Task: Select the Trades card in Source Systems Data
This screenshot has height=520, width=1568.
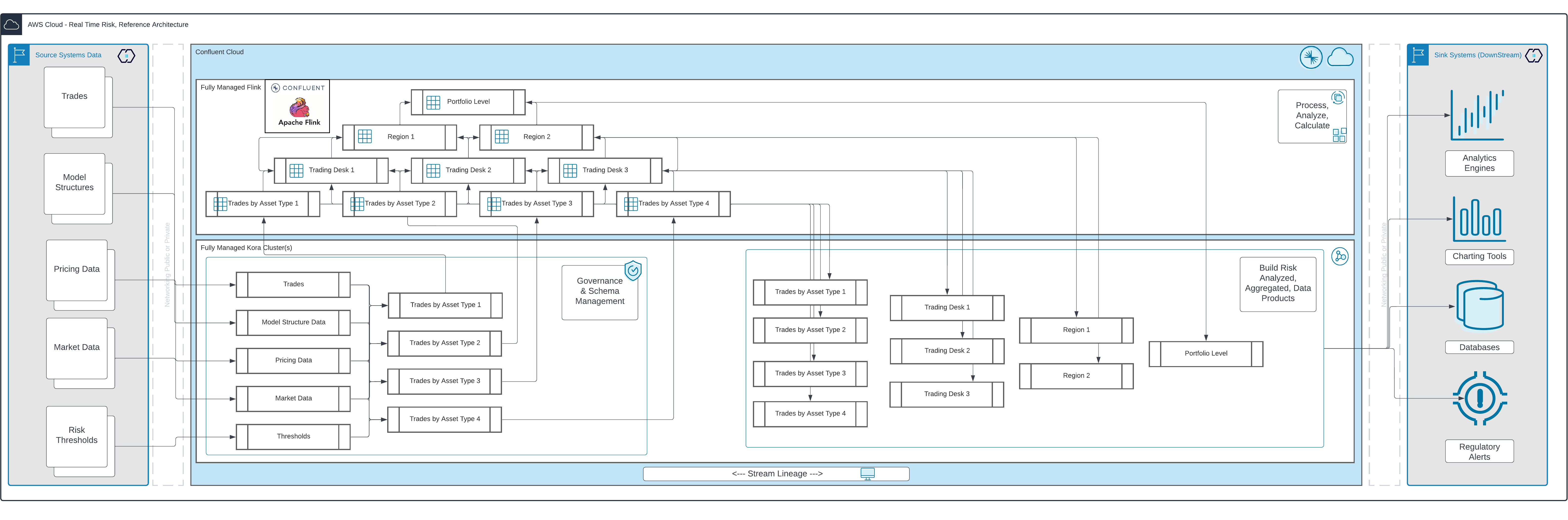Action: coord(74,97)
